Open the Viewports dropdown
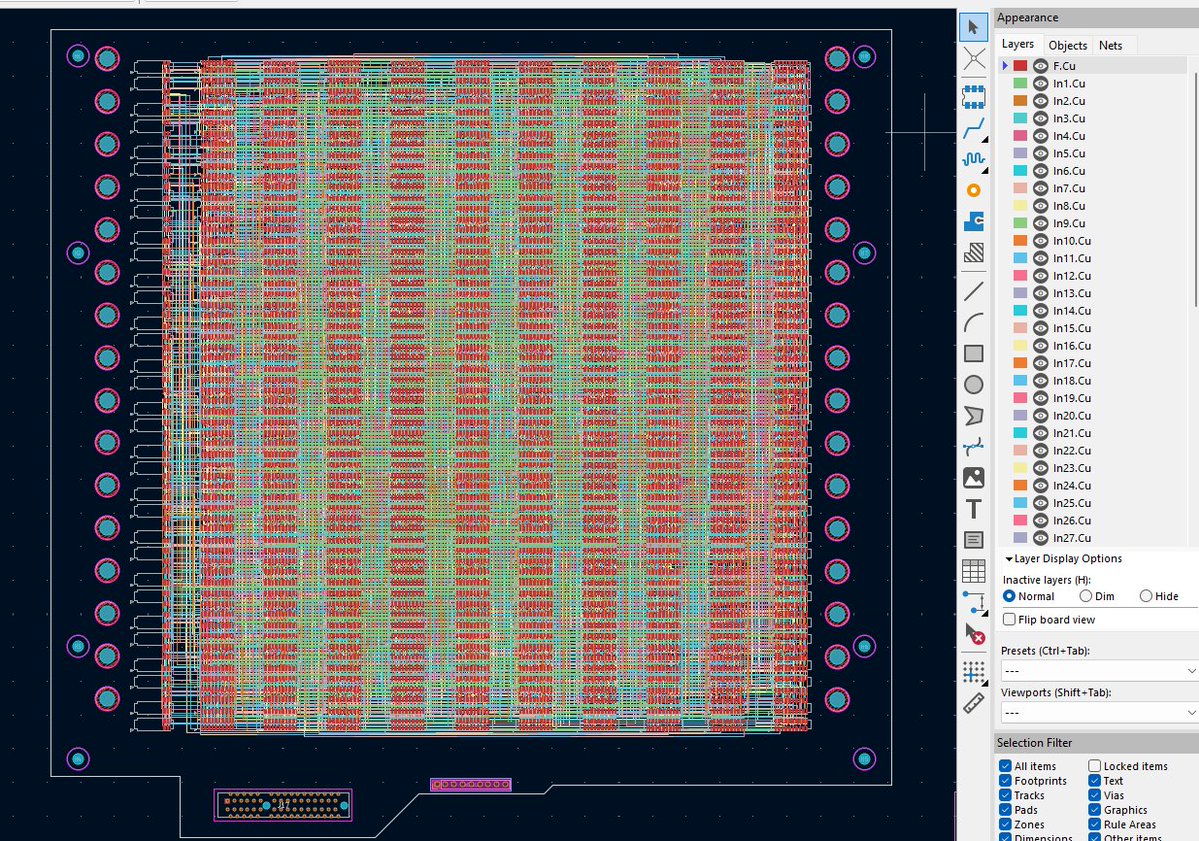This screenshot has height=841, width=1199. pyautogui.click(x=1098, y=713)
